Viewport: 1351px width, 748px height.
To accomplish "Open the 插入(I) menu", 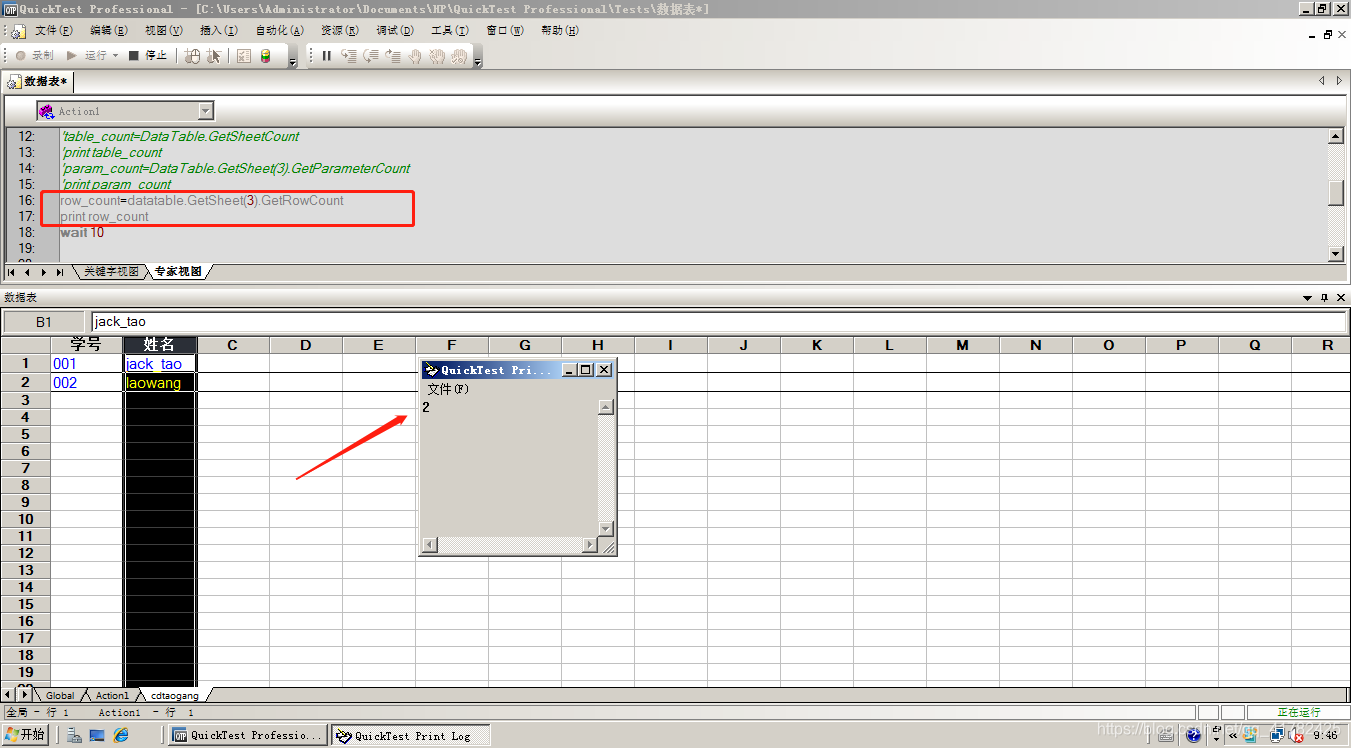I will tap(219, 31).
